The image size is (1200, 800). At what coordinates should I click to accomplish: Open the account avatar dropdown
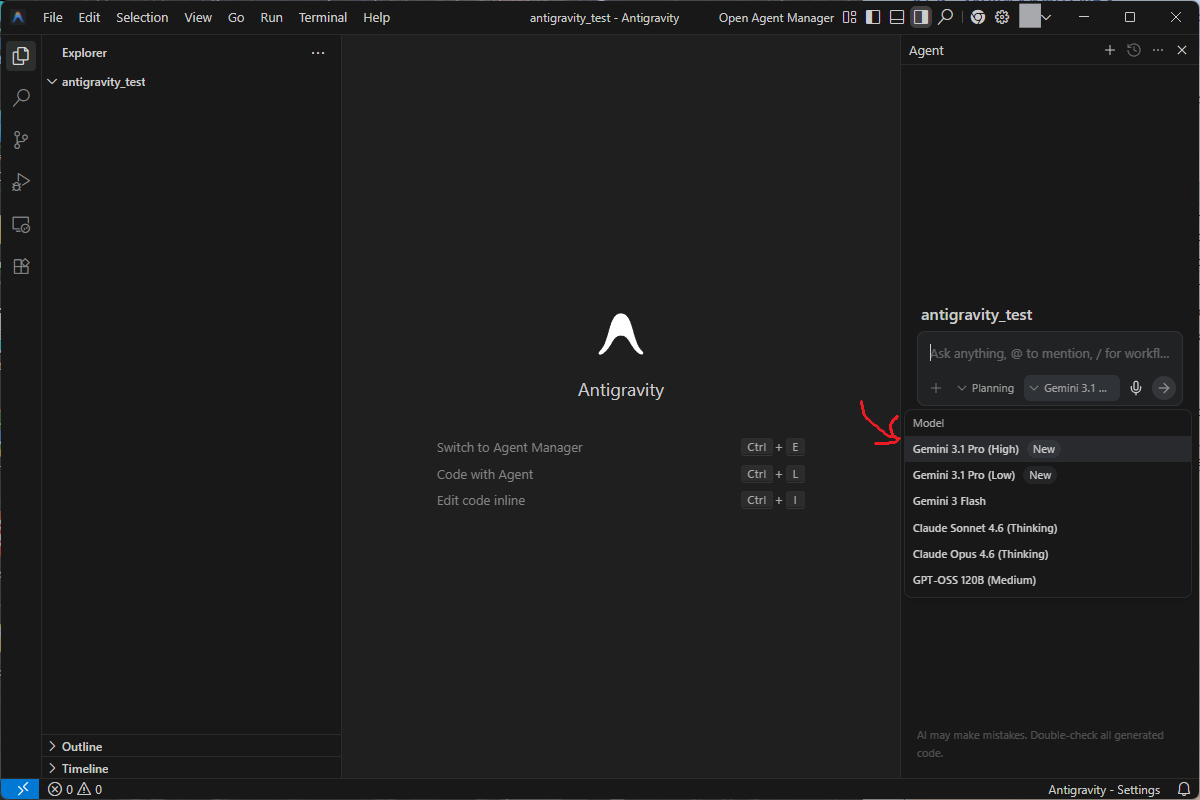tap(1035, 17)
